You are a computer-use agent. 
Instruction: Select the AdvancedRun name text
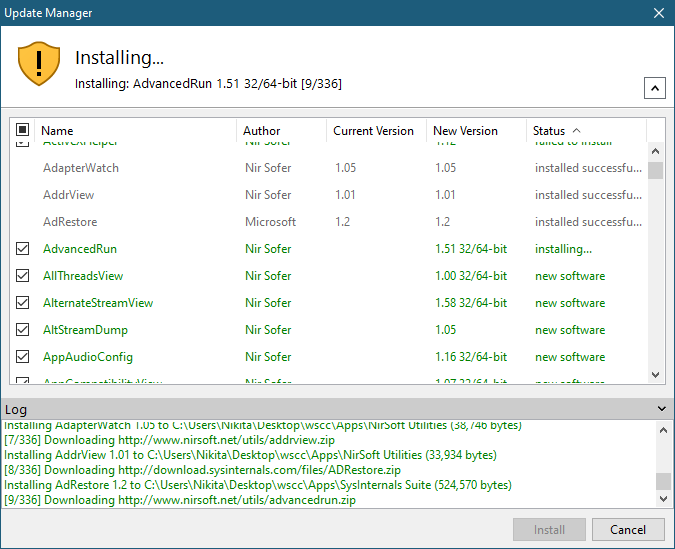(80, 248)
